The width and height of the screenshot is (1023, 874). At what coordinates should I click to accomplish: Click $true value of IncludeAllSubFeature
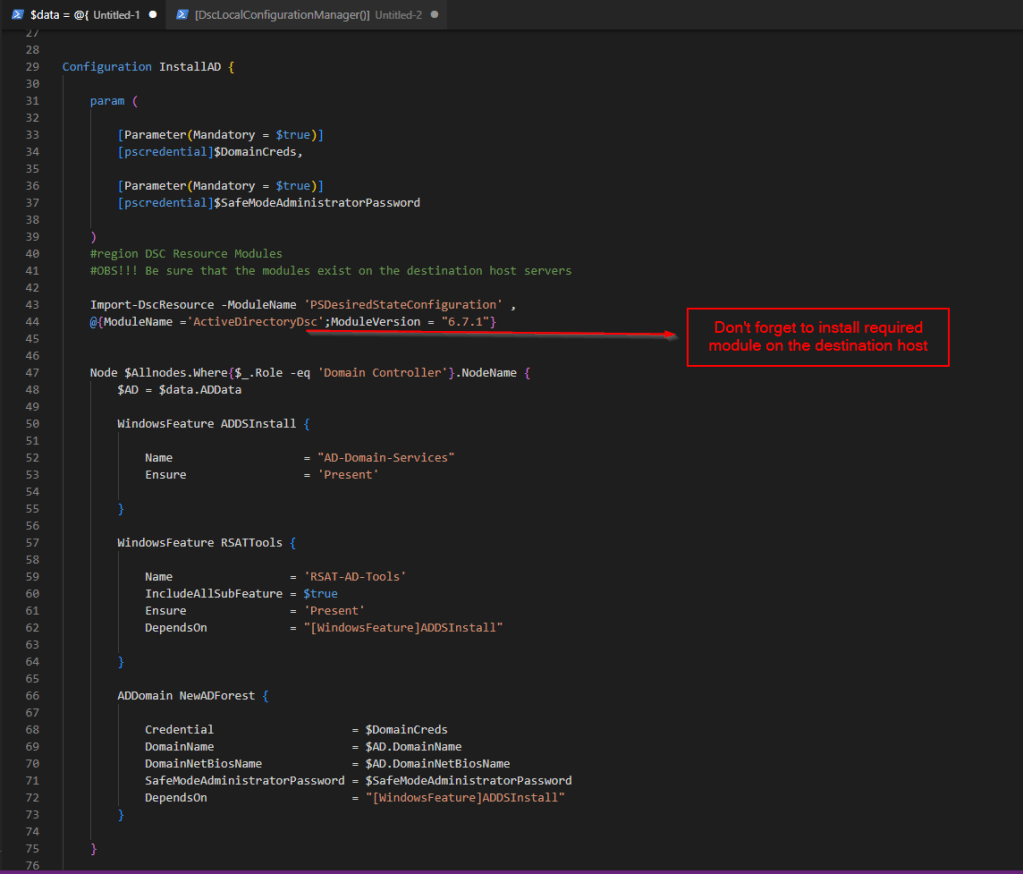320,593
